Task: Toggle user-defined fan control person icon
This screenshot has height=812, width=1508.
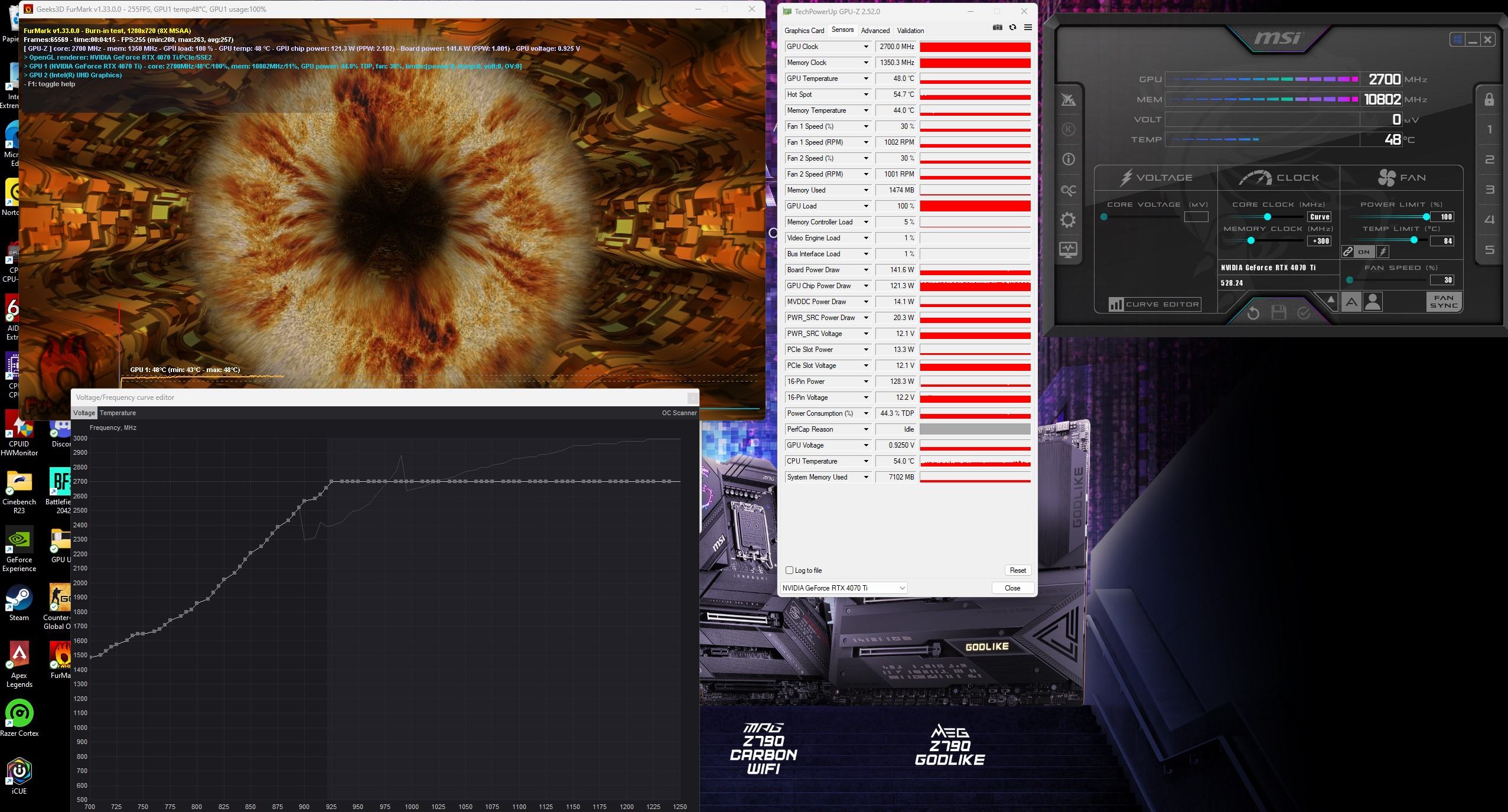Action: [x=1373, y=302]
